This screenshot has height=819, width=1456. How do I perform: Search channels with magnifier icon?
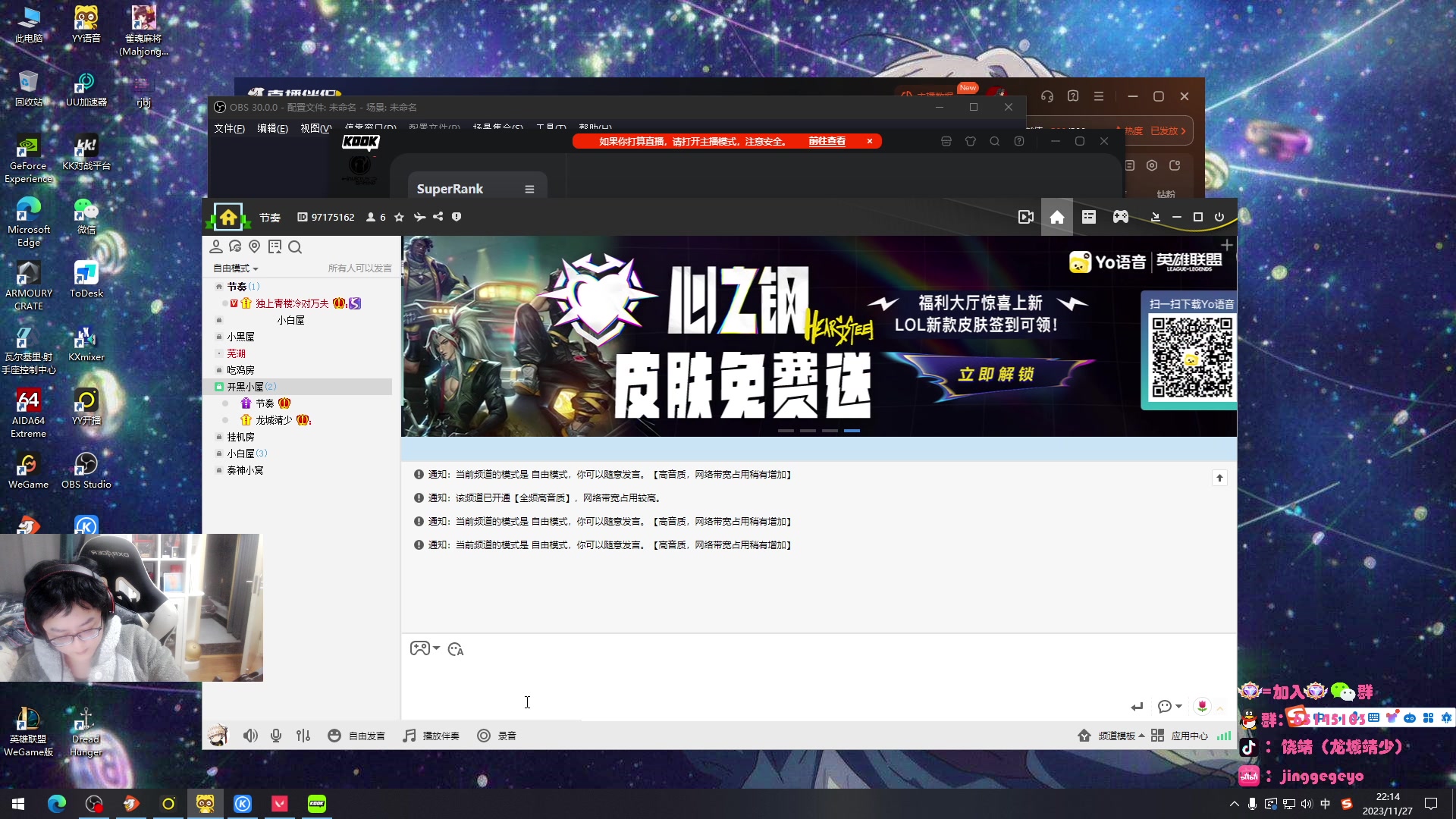tap(295, 246)
